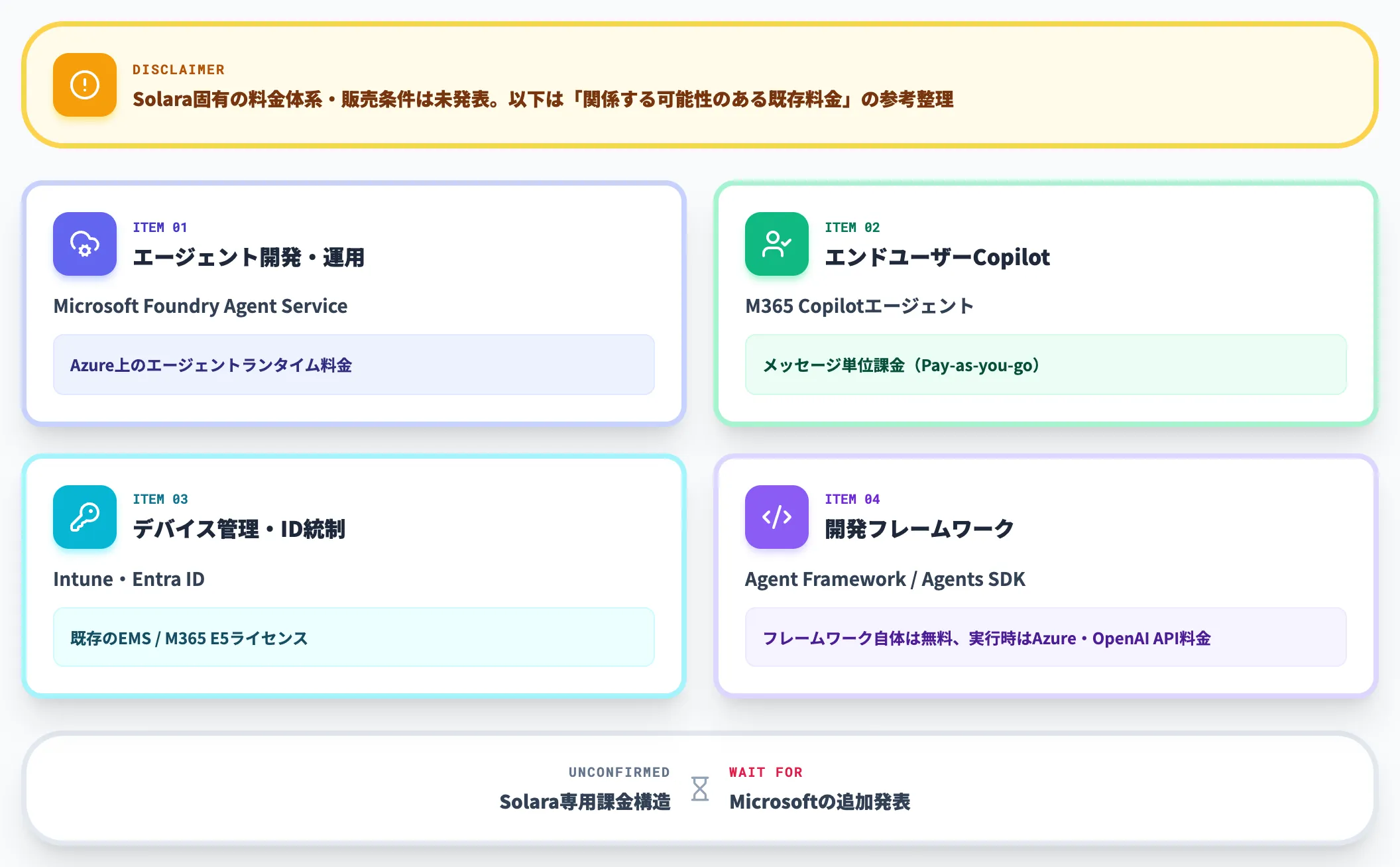Click the hourglass icon in the bottom banner

pos(700,789)
